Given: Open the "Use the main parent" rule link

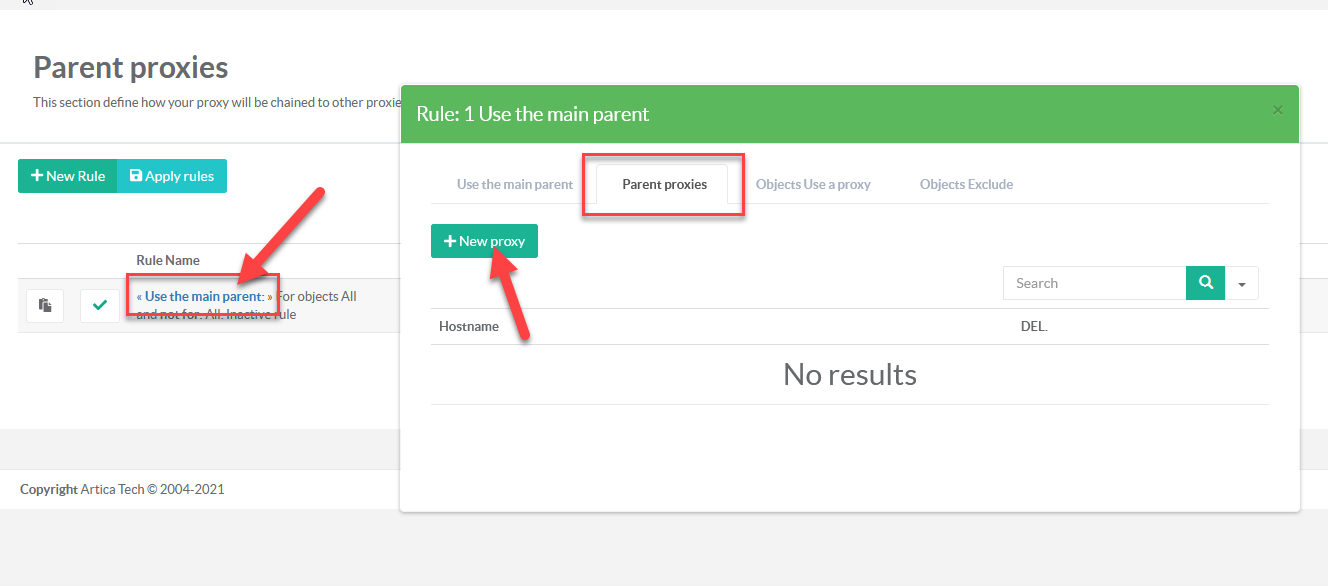Looking at the screenshot, I should (x=204, y=296).
